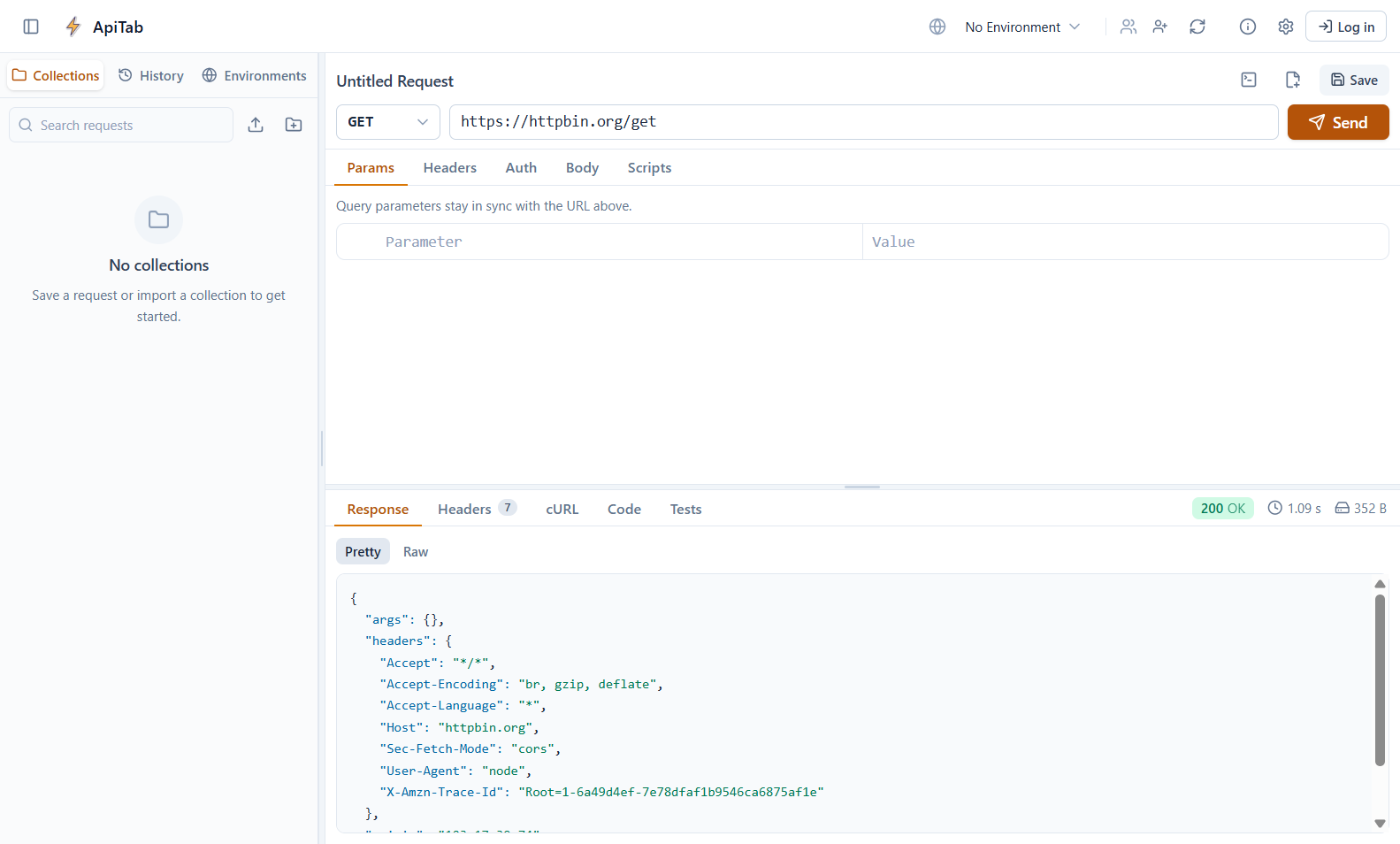Click the Log in button
Screen dimensions: 1400x844
(x=1346, y=27)
